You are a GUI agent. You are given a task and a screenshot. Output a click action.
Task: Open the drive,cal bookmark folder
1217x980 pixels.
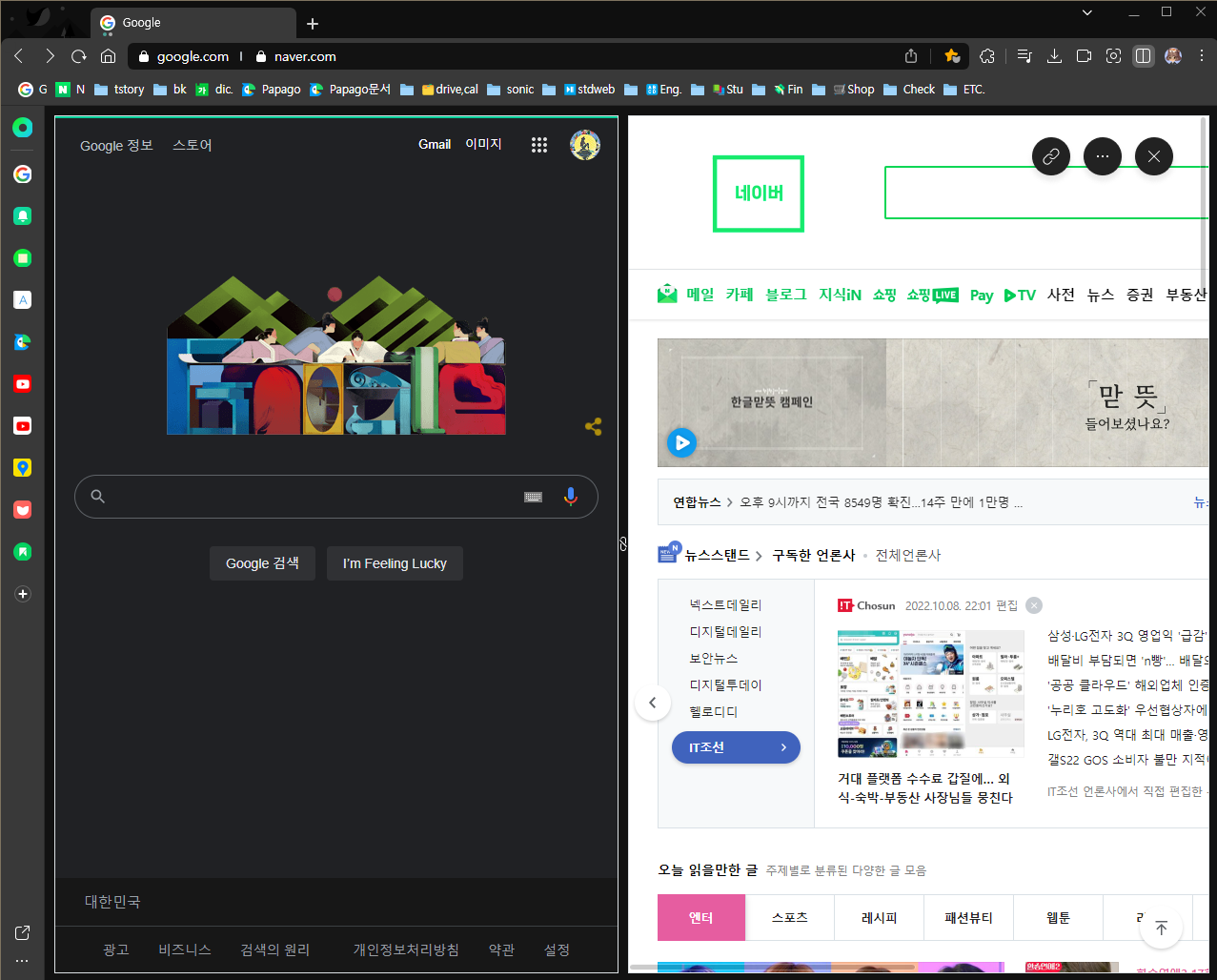point(450,90)
